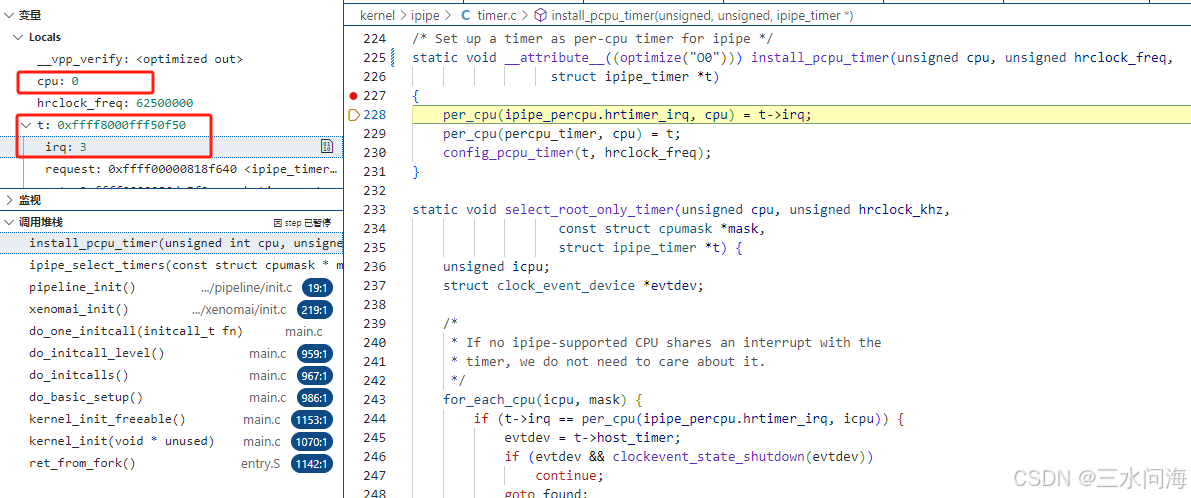This screenshot has height=498, width=1191.
Task: Jump to xenomai_init() stack frame
Action: [172, 309]
